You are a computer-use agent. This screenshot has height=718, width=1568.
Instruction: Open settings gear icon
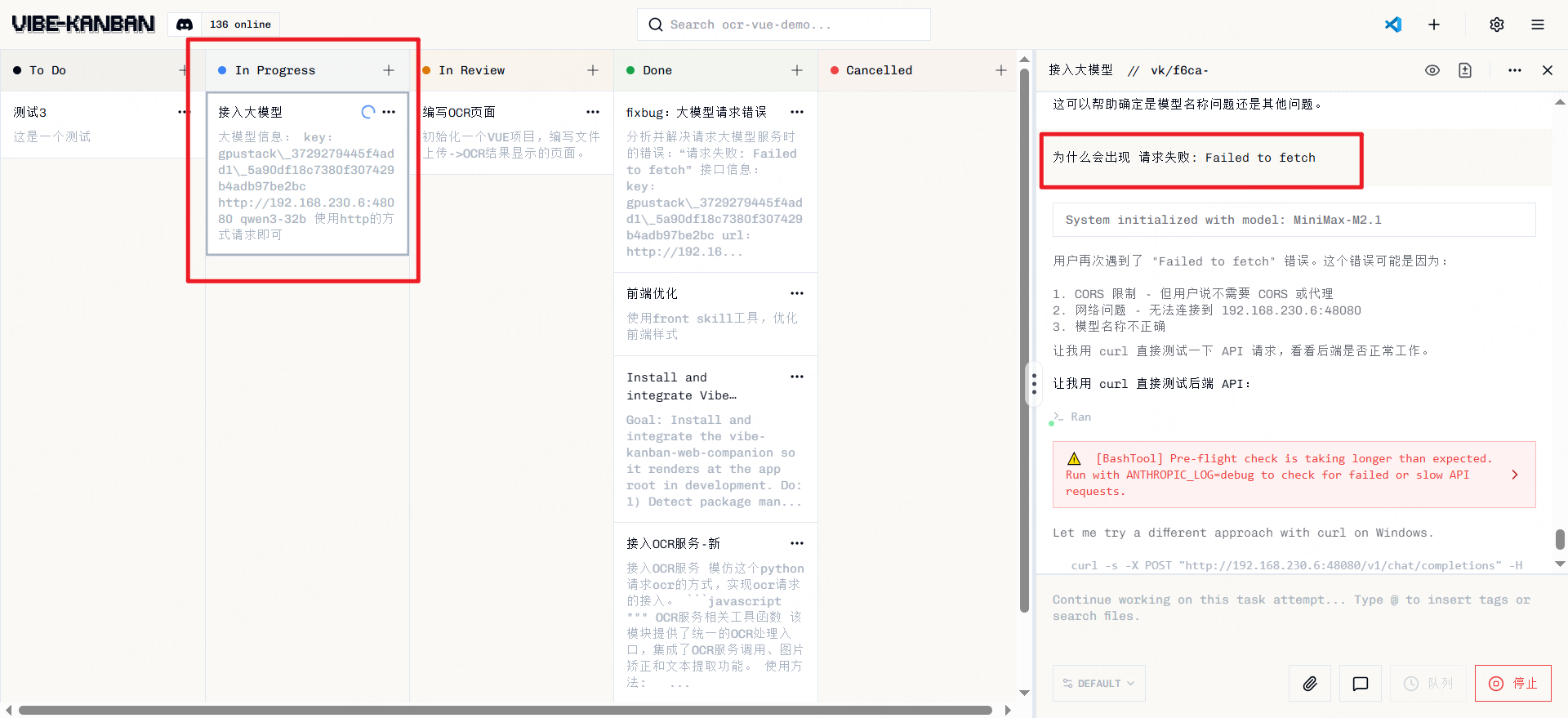(x=1497, y=25)
